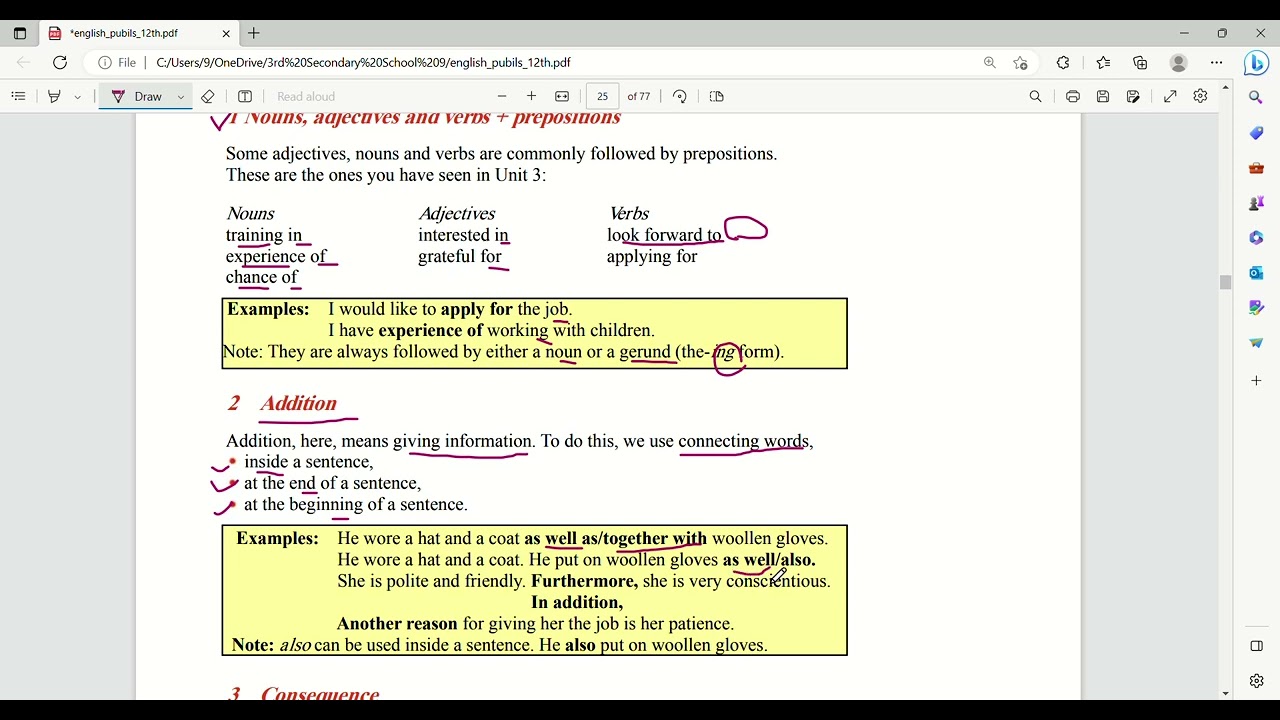Viewport: 1280px width, 720px height.
Task: Select the Highlight tool
Action: (54, 96)
